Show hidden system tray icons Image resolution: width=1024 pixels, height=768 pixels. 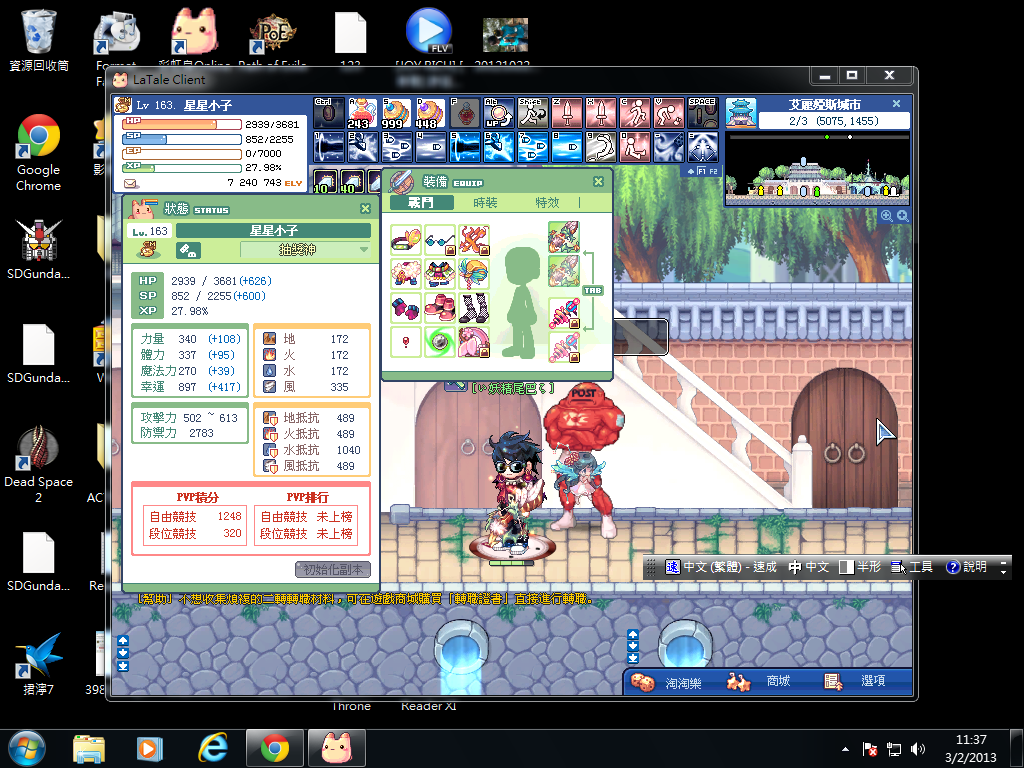[x=846, y=749]
